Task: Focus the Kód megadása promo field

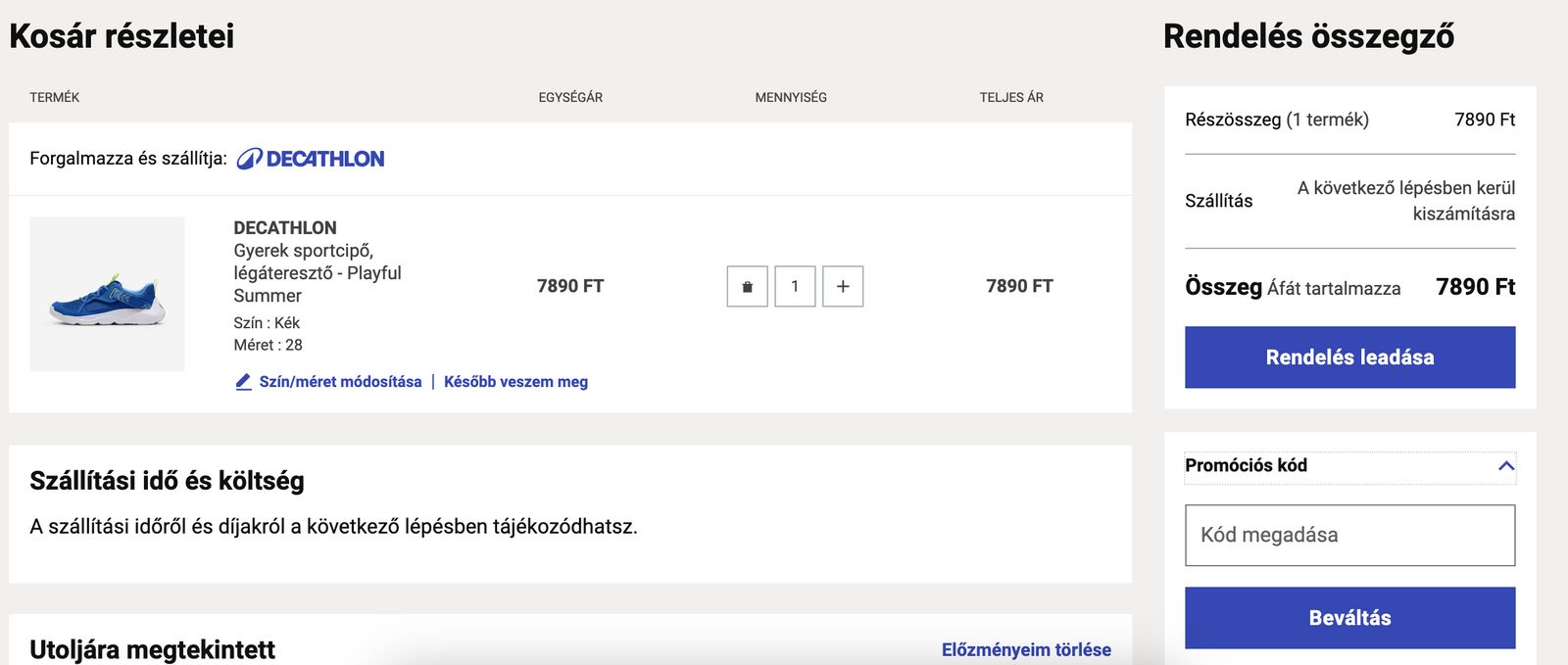Action: click(x=1349, y=535)
